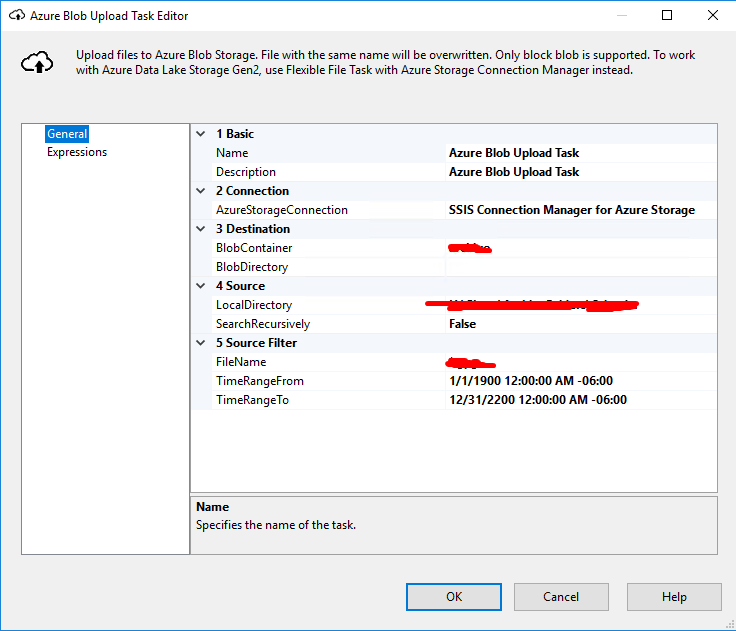Collapse the 4 Source section
Screen dimensions: 736x631
[201, 286]
